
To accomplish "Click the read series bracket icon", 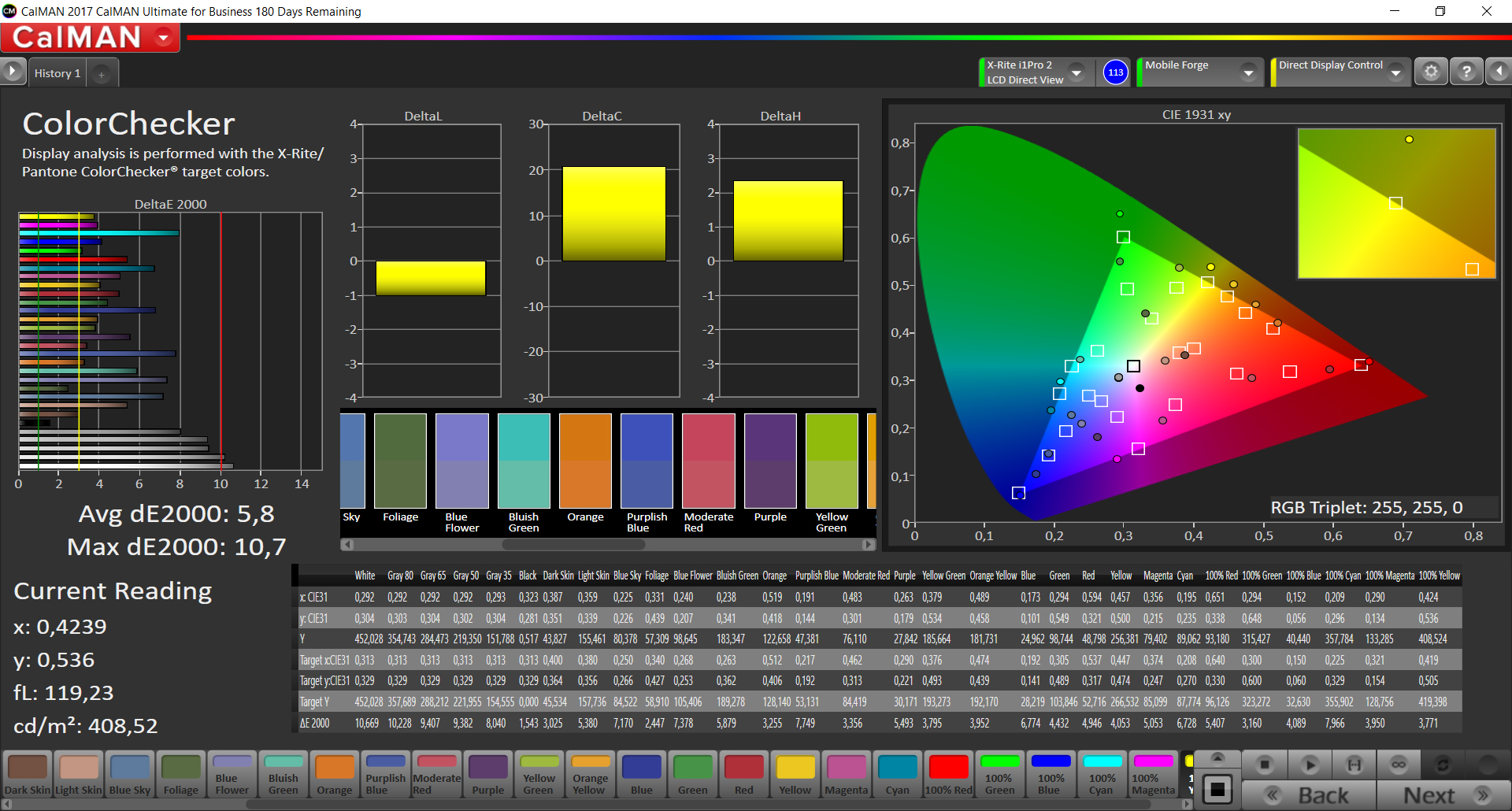I will pos(1354,765).
